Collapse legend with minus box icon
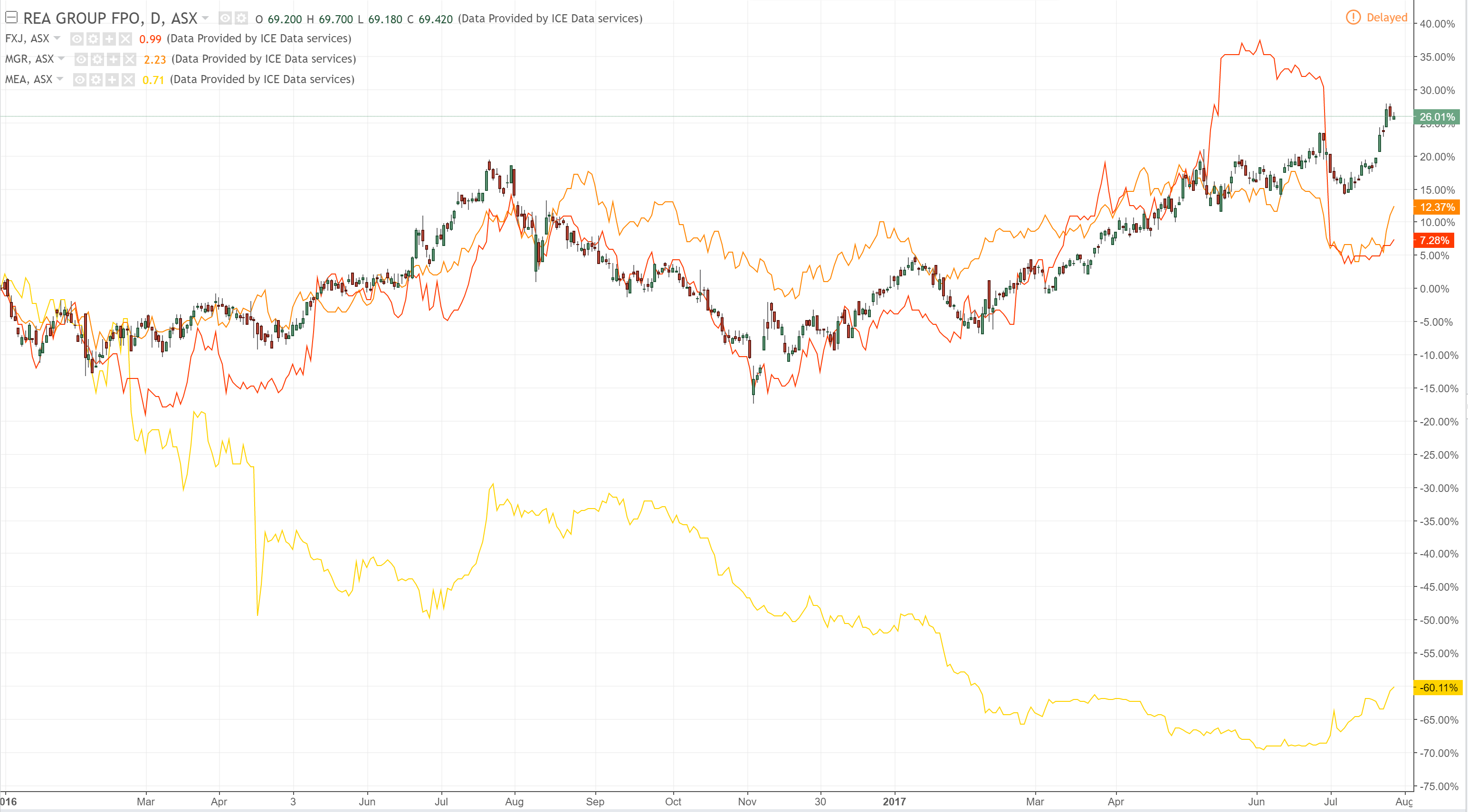1468x812 pixels. coord(11,18)
